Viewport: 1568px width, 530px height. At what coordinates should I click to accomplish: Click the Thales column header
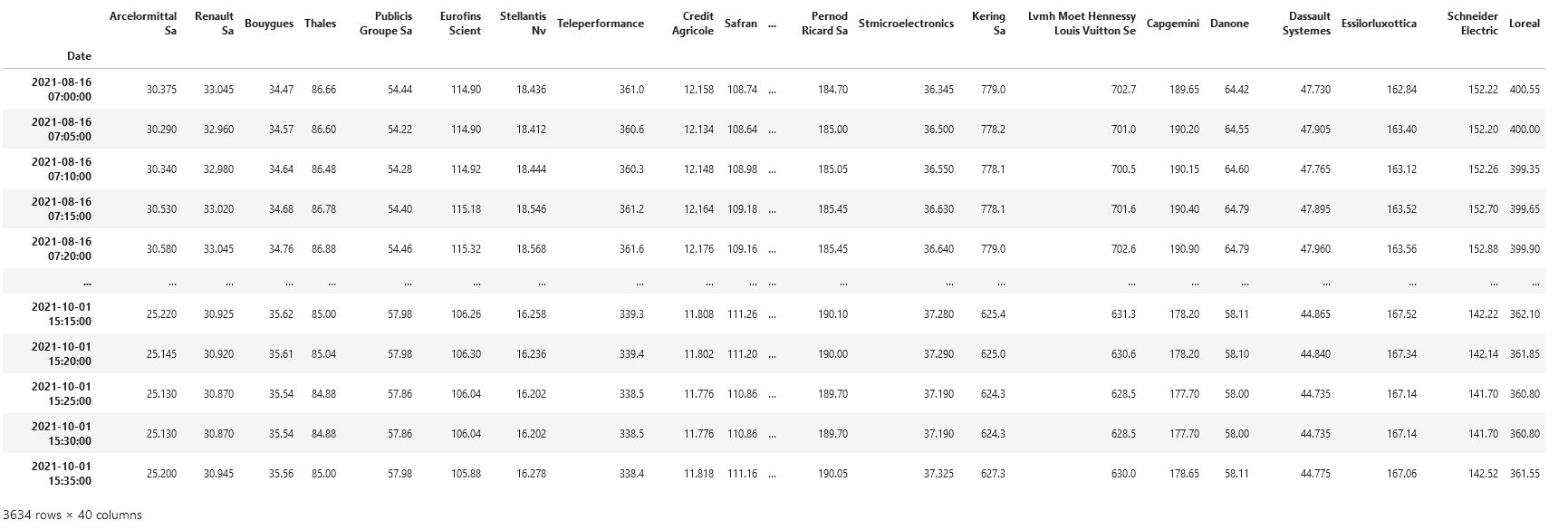pyautogui.click(x=320, y=24)
